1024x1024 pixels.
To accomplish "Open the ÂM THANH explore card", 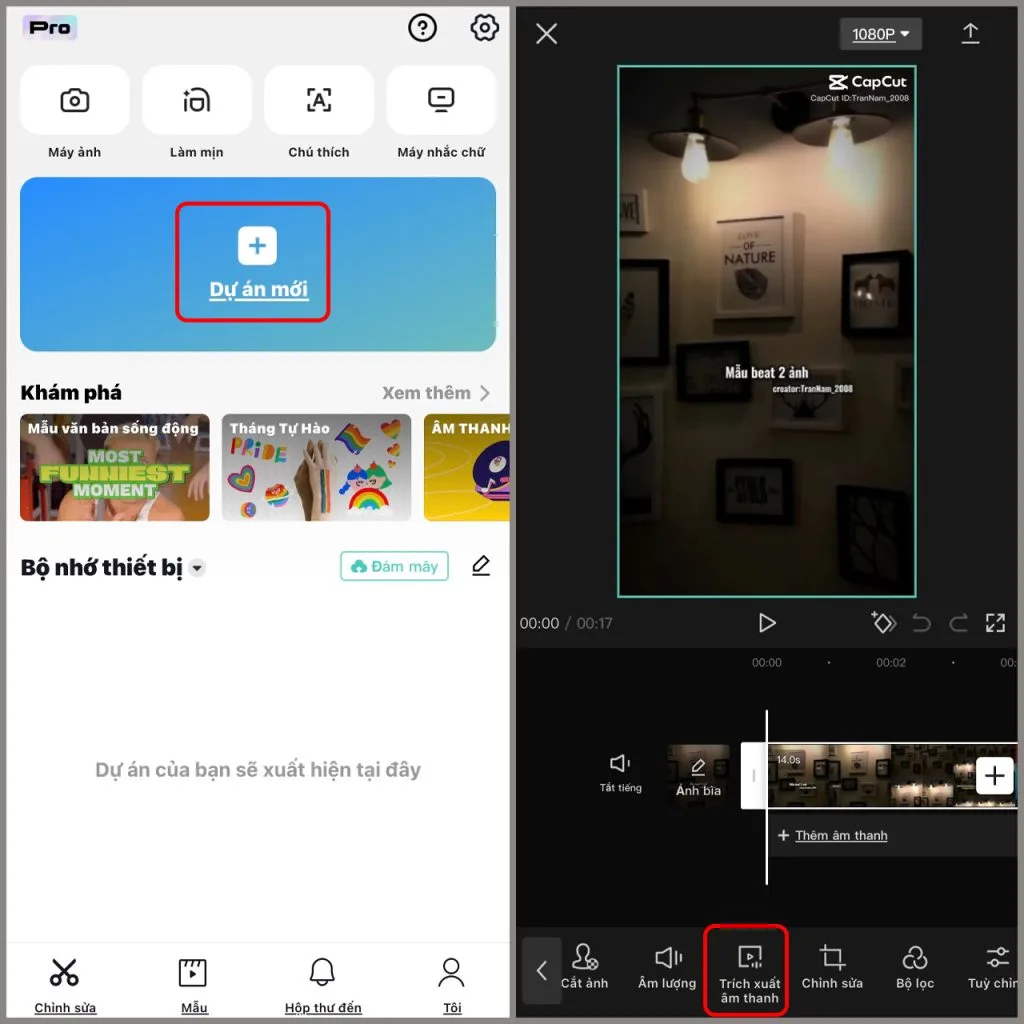I will point(466,468).
